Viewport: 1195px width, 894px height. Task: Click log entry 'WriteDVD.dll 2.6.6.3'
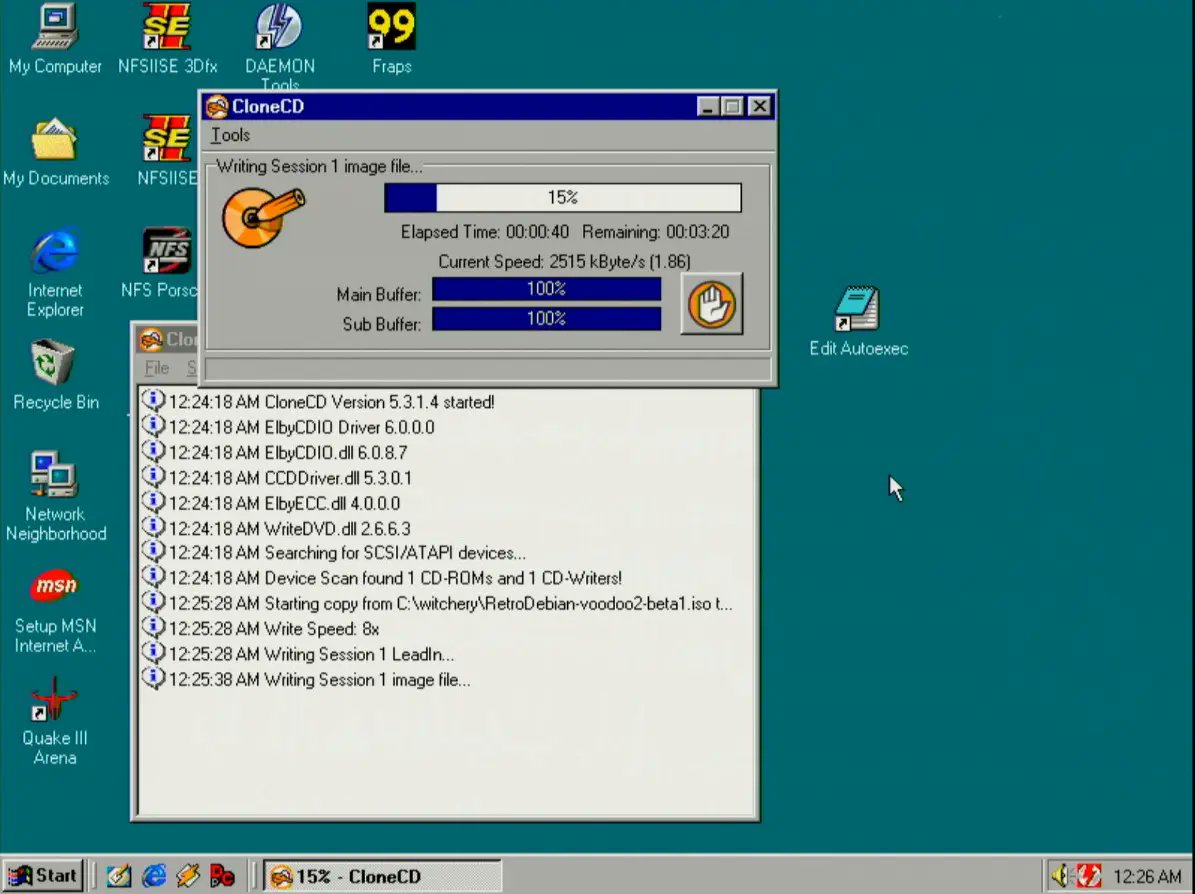277,528
